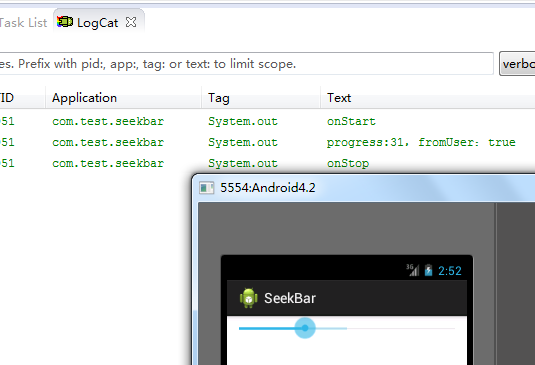Focus the log filter search field
This screenshot has height=365, width=535.
246,63
